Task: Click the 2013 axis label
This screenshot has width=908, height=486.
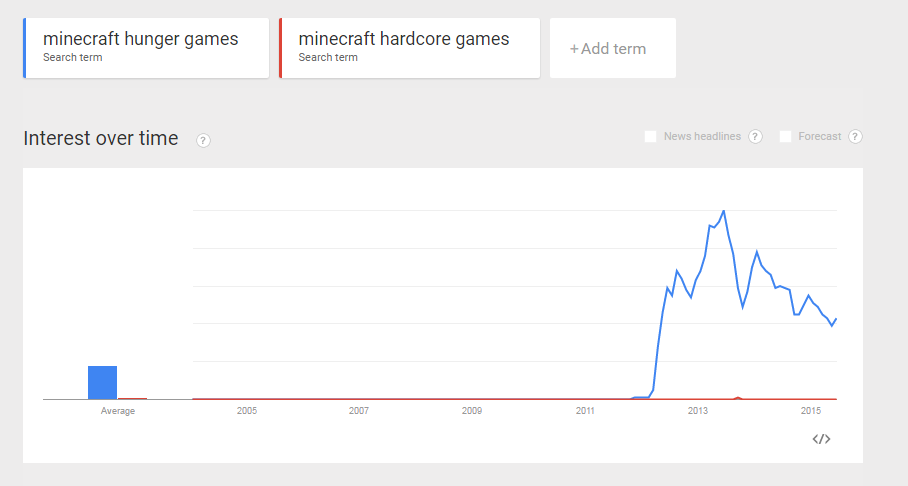Action: pyautogui.click(x=698, y=411)
